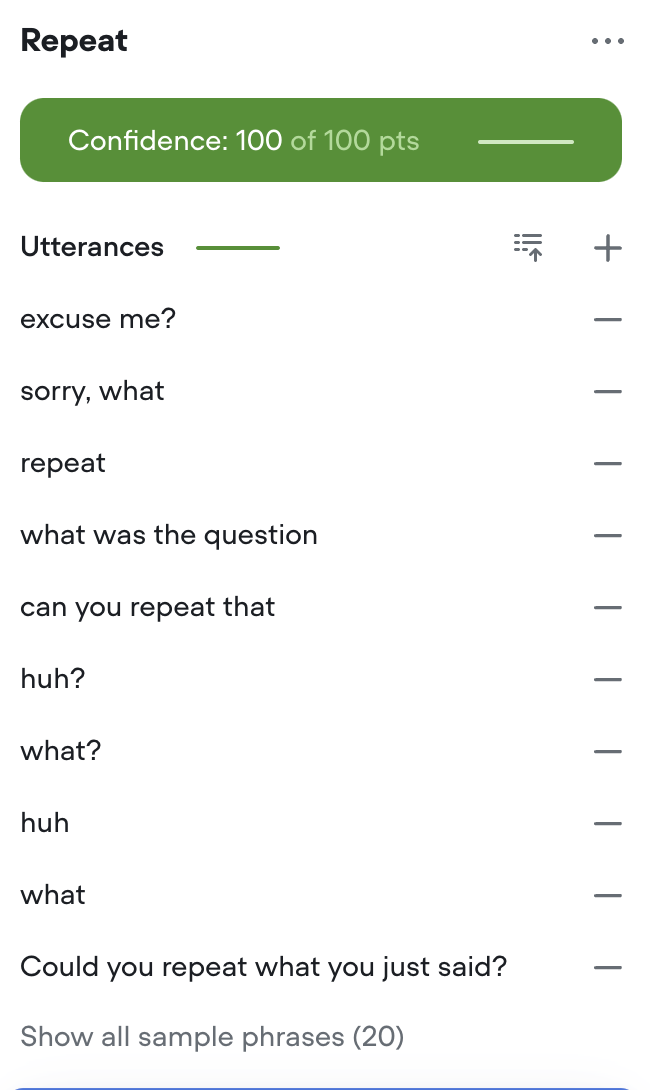
Task: Remove 'what was the question' utterance
Action: point(608,536)
